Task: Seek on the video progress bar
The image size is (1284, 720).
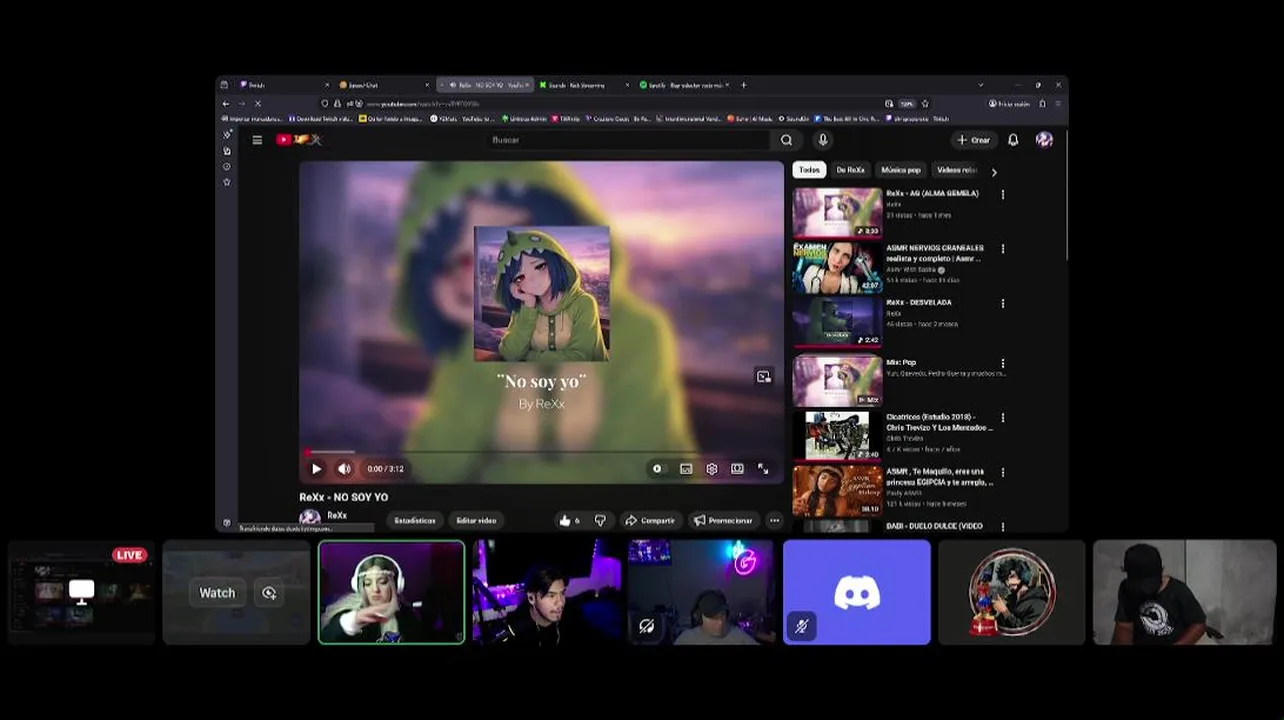Action: pyautogui.click(x=542, y=452)
